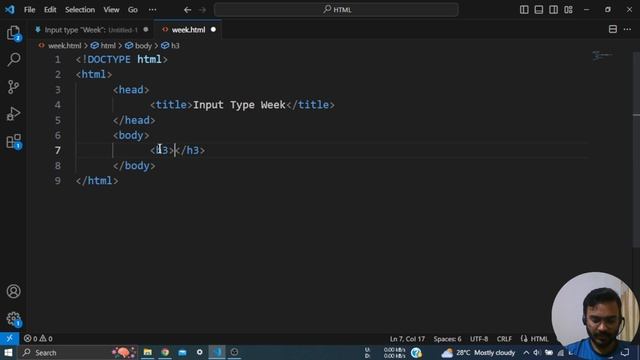The image size is (640, 360).
Task: Open the Windows Start menu
Action: (x=8, y=352)
